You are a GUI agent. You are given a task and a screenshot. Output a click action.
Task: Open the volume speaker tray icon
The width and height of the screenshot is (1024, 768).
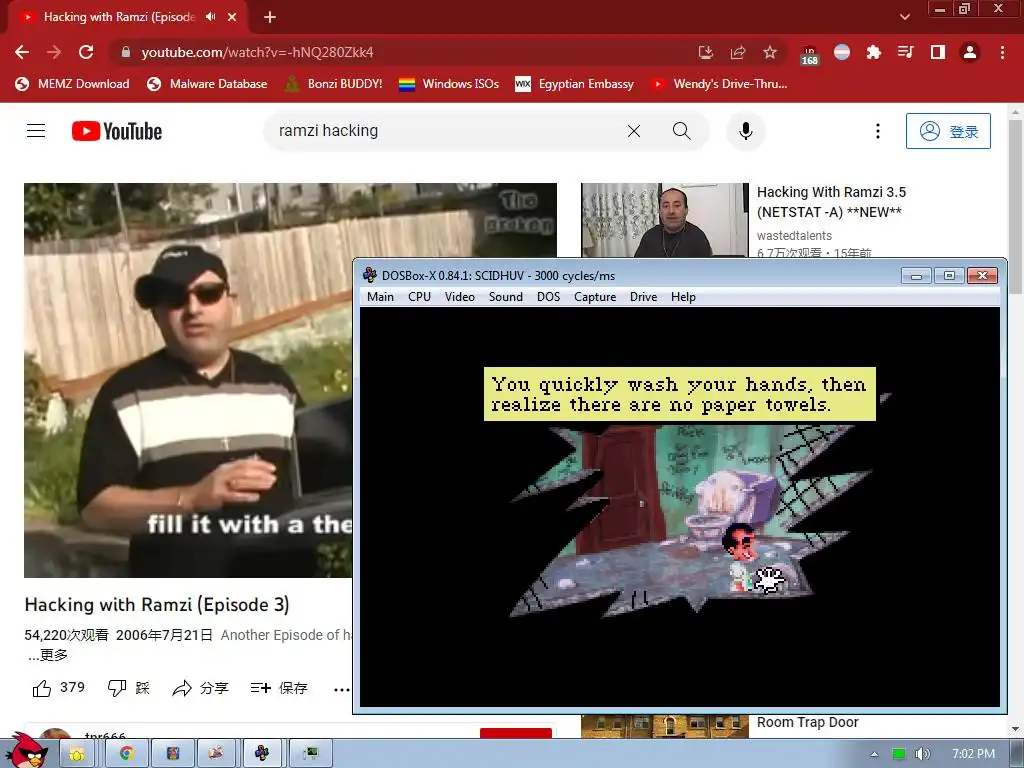[x=922, y=754]
